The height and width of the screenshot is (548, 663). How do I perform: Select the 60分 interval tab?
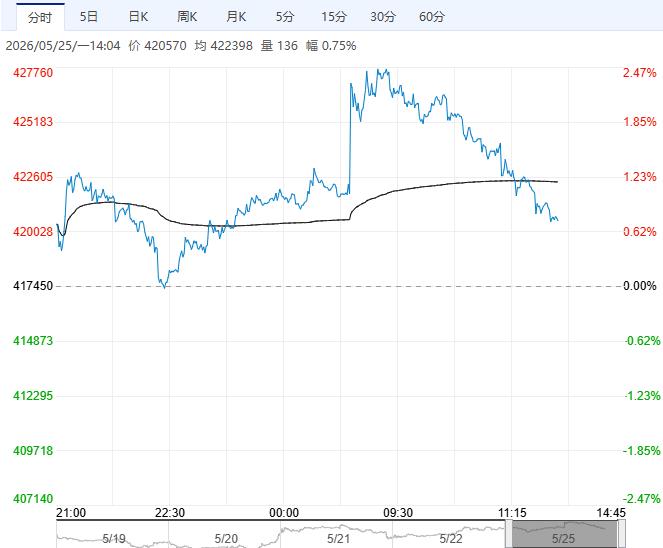pyautogui.click(x=432, y=17)
